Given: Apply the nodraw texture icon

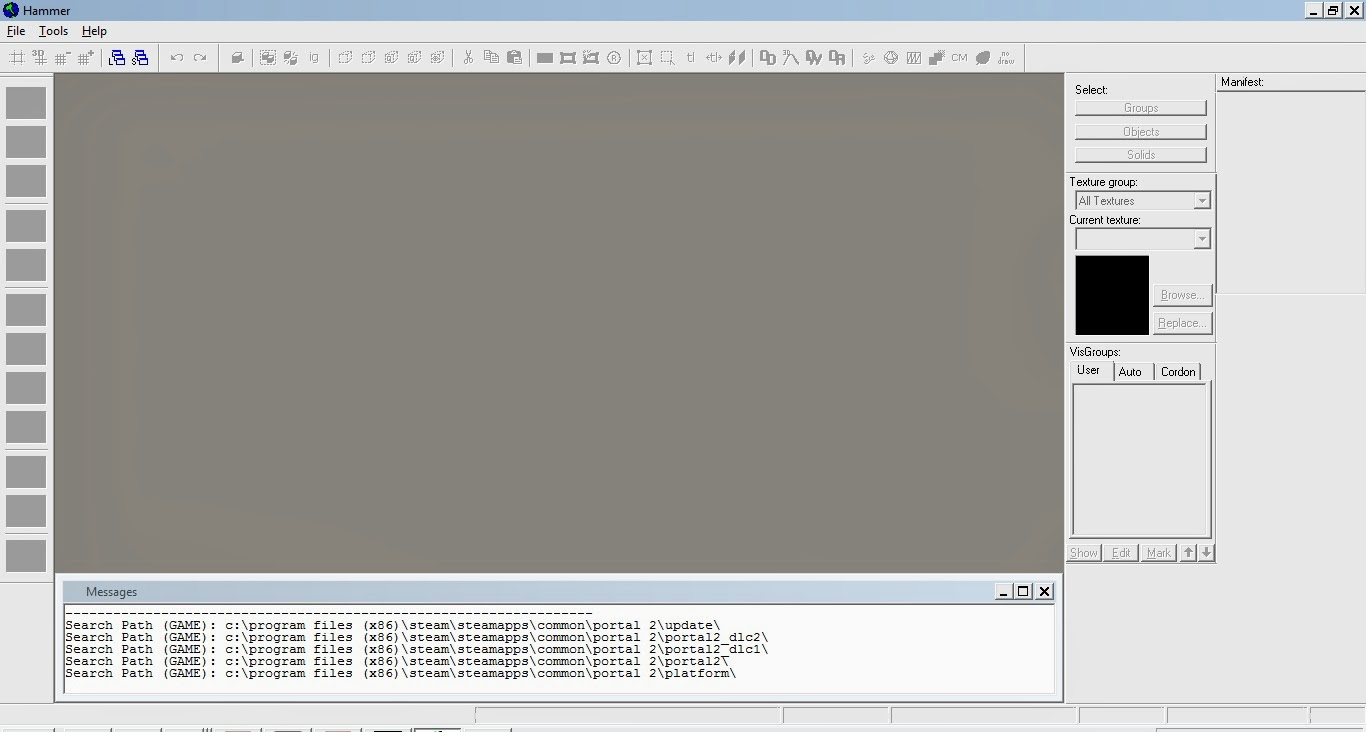Looking at the screenshot, I should (1005, 57).
